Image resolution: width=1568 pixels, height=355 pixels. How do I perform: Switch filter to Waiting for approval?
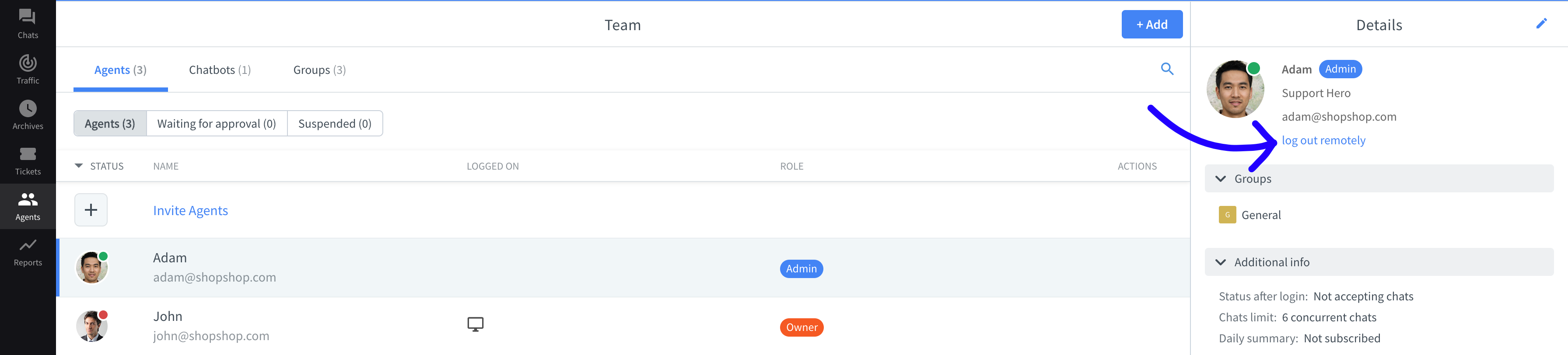(217, 123)
